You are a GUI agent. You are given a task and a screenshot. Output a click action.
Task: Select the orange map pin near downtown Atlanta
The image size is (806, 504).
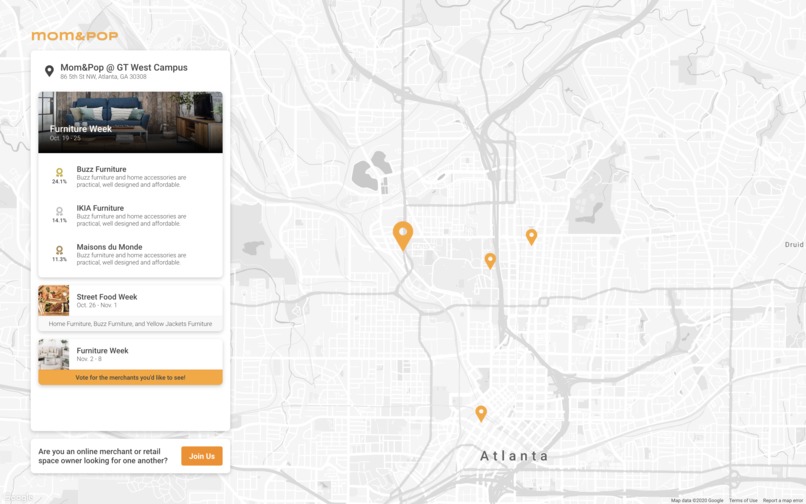click(481, 413)
